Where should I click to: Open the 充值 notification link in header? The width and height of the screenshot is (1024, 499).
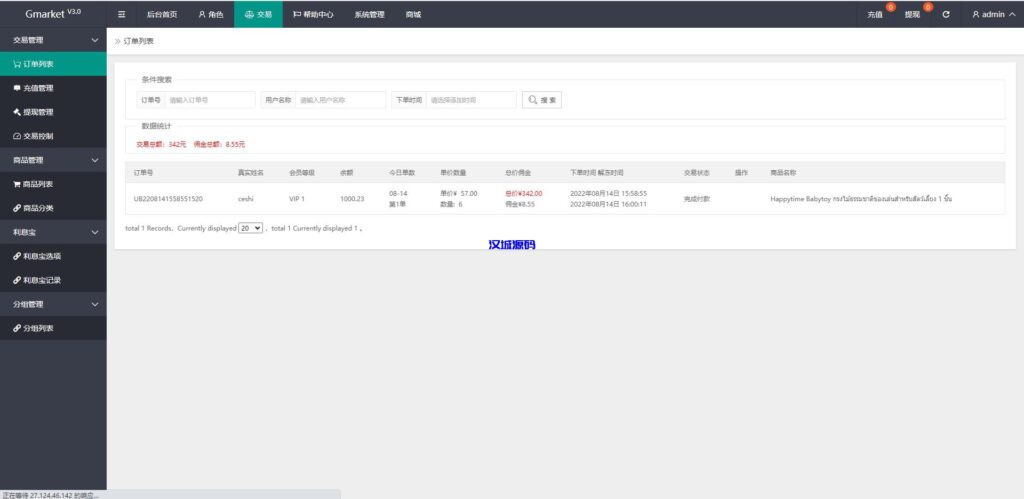click(876, 15)
